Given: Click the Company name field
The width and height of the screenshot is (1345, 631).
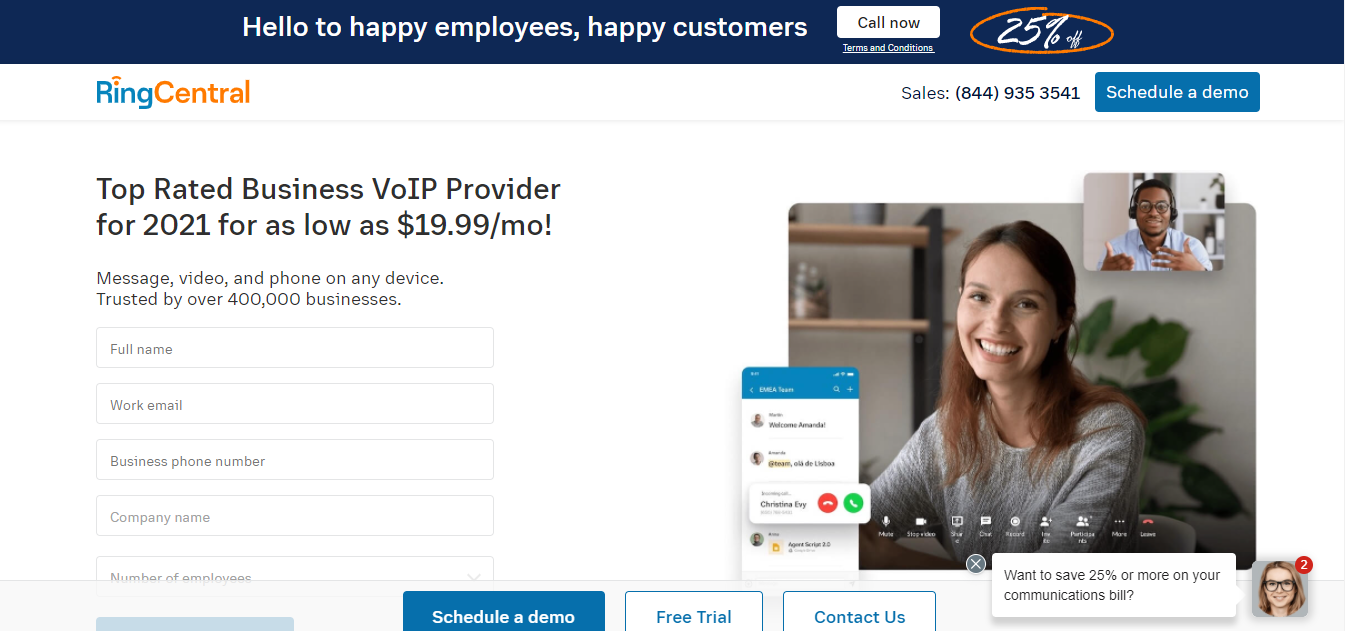Looking at the screenshot, I should pyautogui.click(x=295, y=516).
